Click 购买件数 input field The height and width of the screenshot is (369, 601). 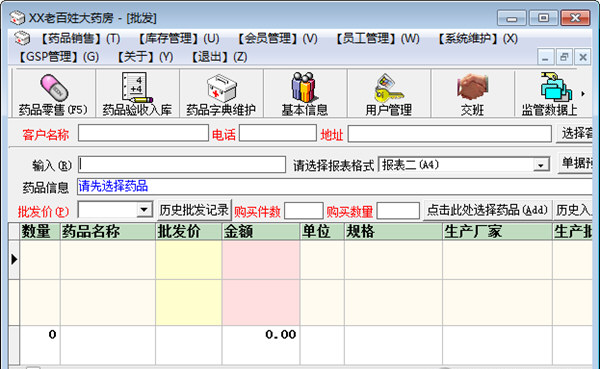click(x=304, y=211)
